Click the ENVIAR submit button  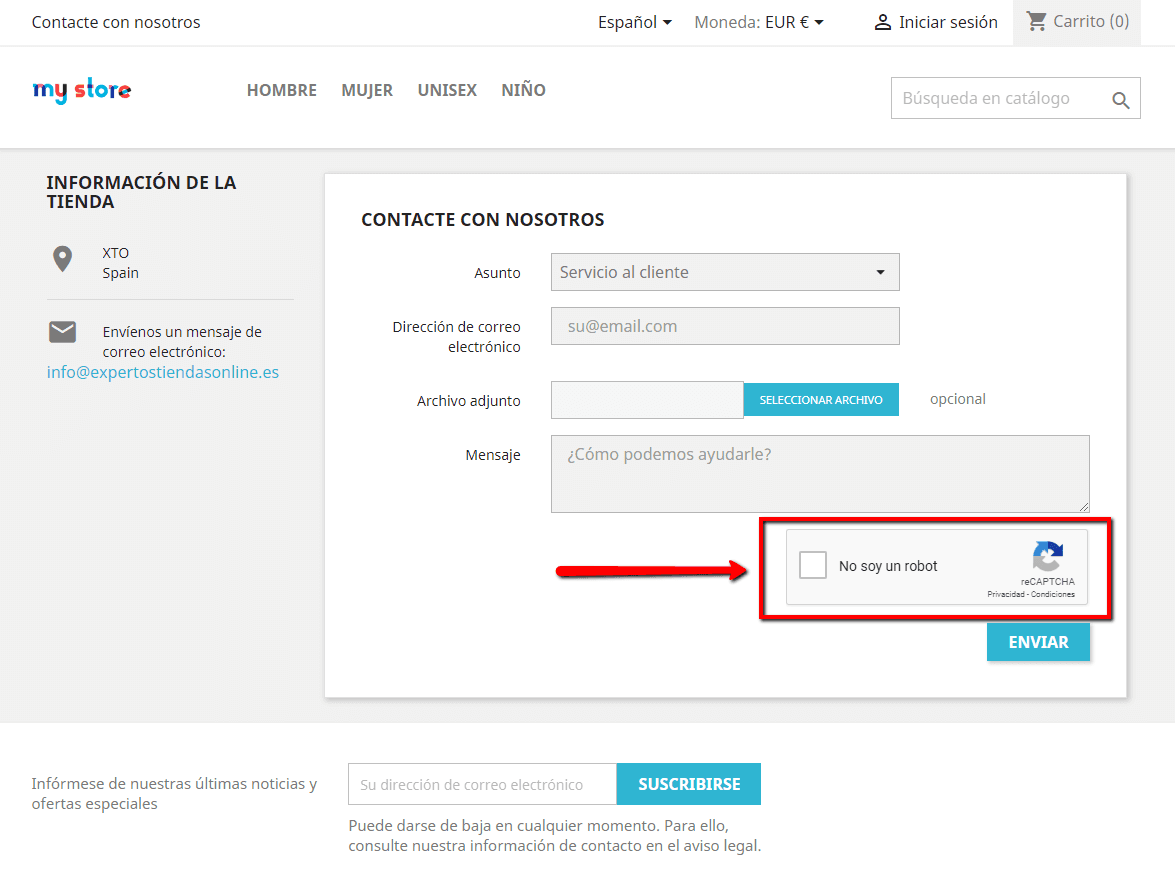(1038, 641)
